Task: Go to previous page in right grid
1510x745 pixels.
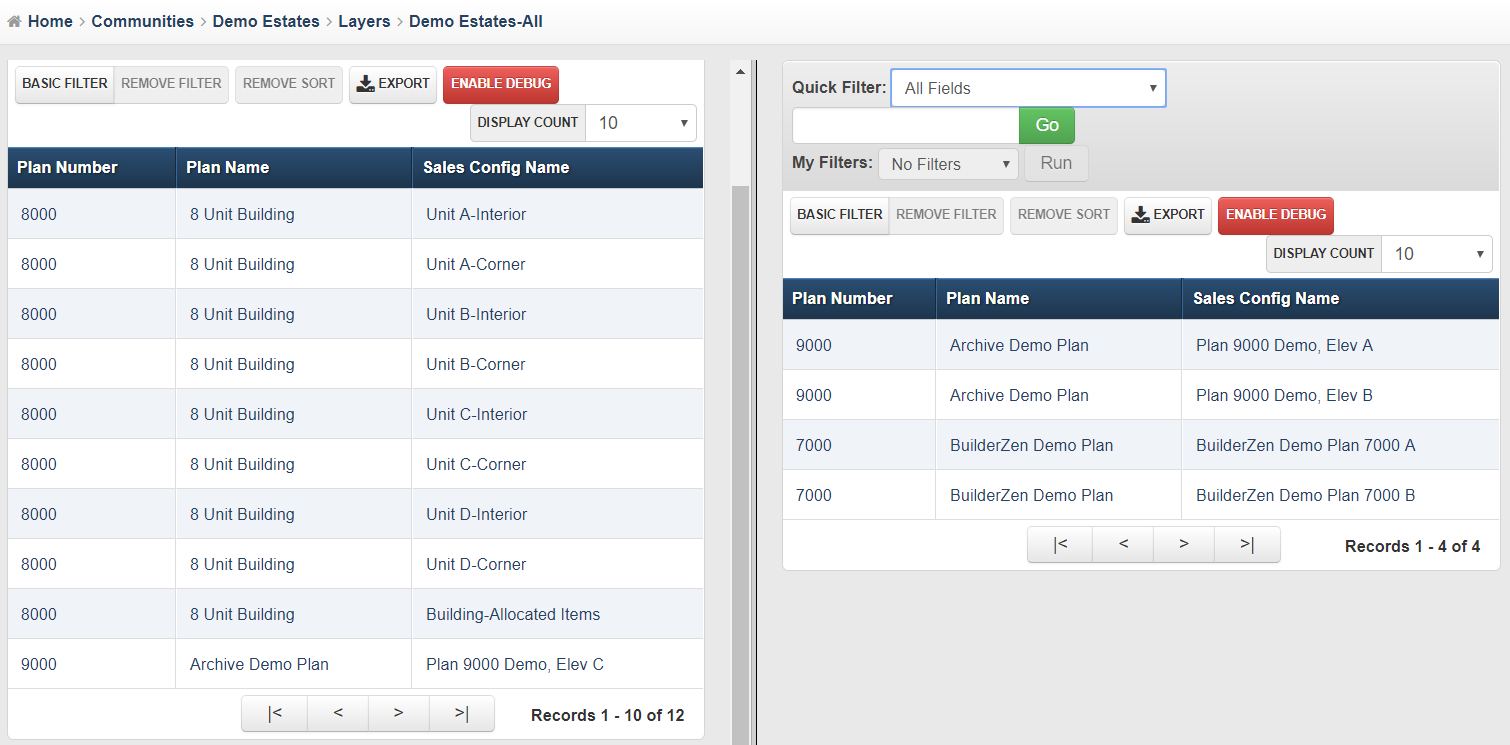Action: coord(1122,544)
